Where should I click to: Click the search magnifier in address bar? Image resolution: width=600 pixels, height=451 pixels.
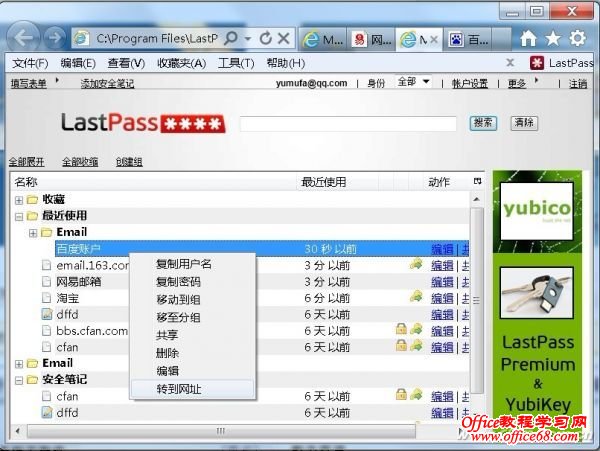pos(231,38)
